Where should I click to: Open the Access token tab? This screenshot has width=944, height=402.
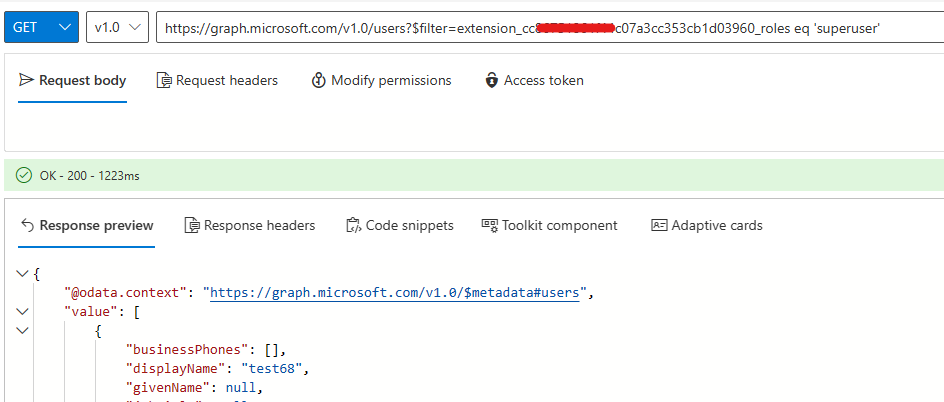click(534, 81)
